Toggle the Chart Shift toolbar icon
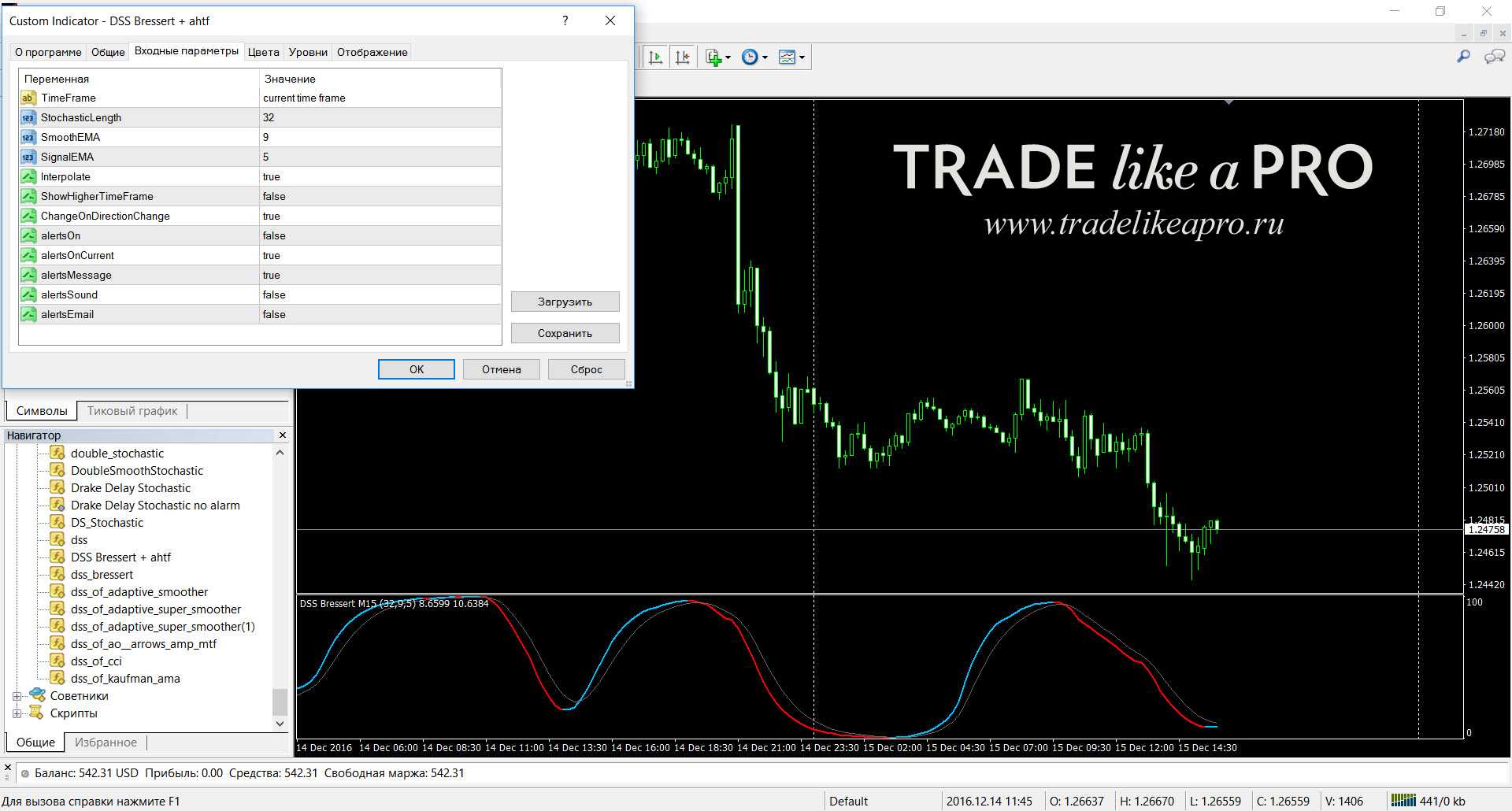 point(683,57)
